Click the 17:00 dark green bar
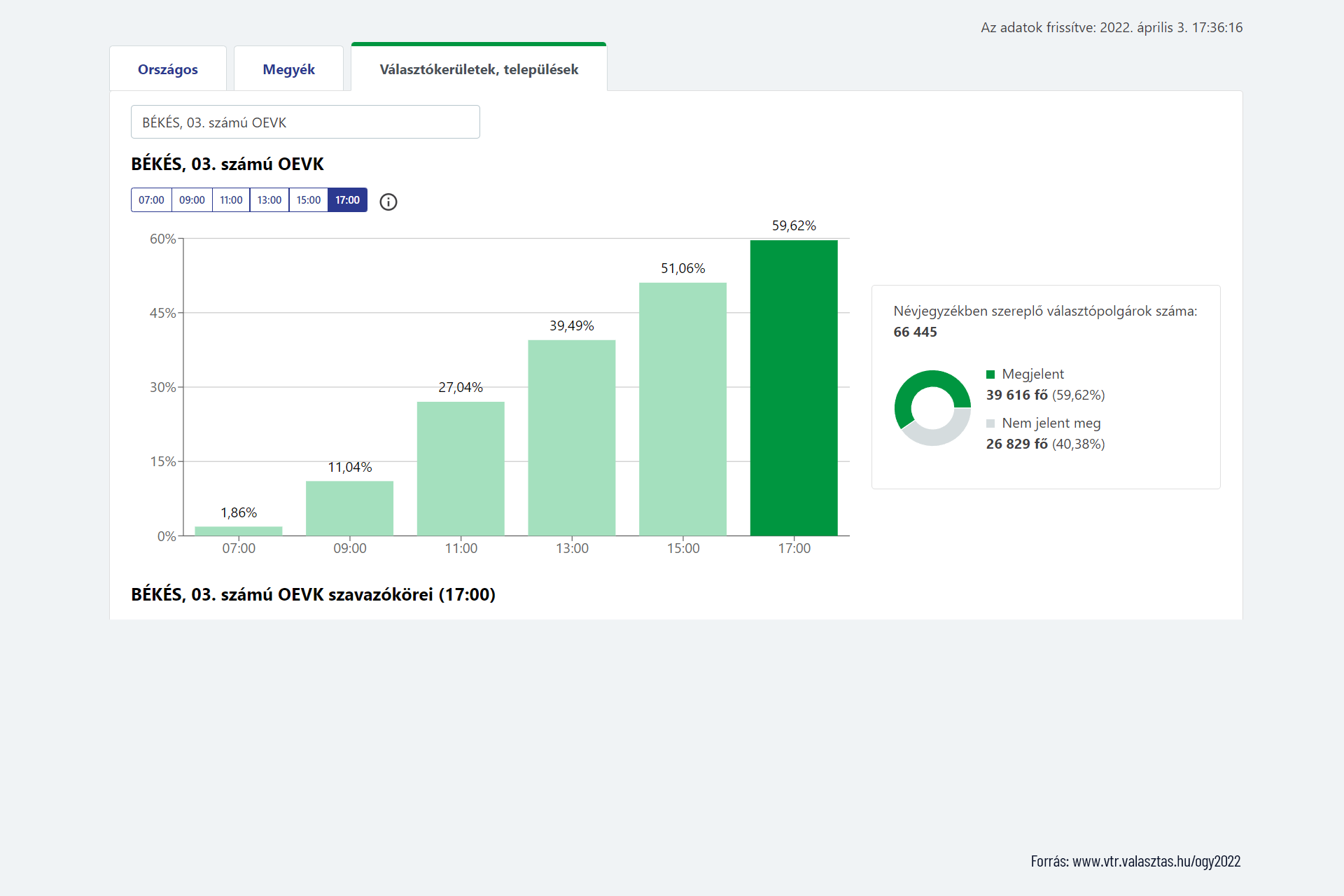Screen dimensions: 1344x896 (794, 388)
